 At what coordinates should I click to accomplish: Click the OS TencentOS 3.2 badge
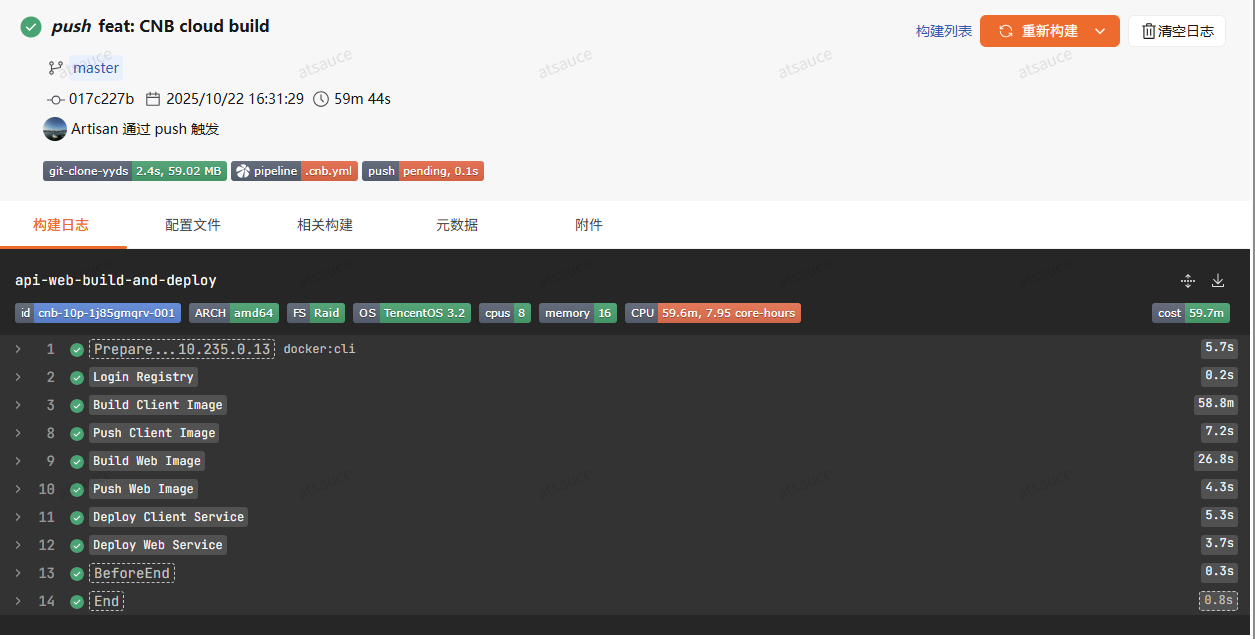pyautogui.click(x=412, y=313)
